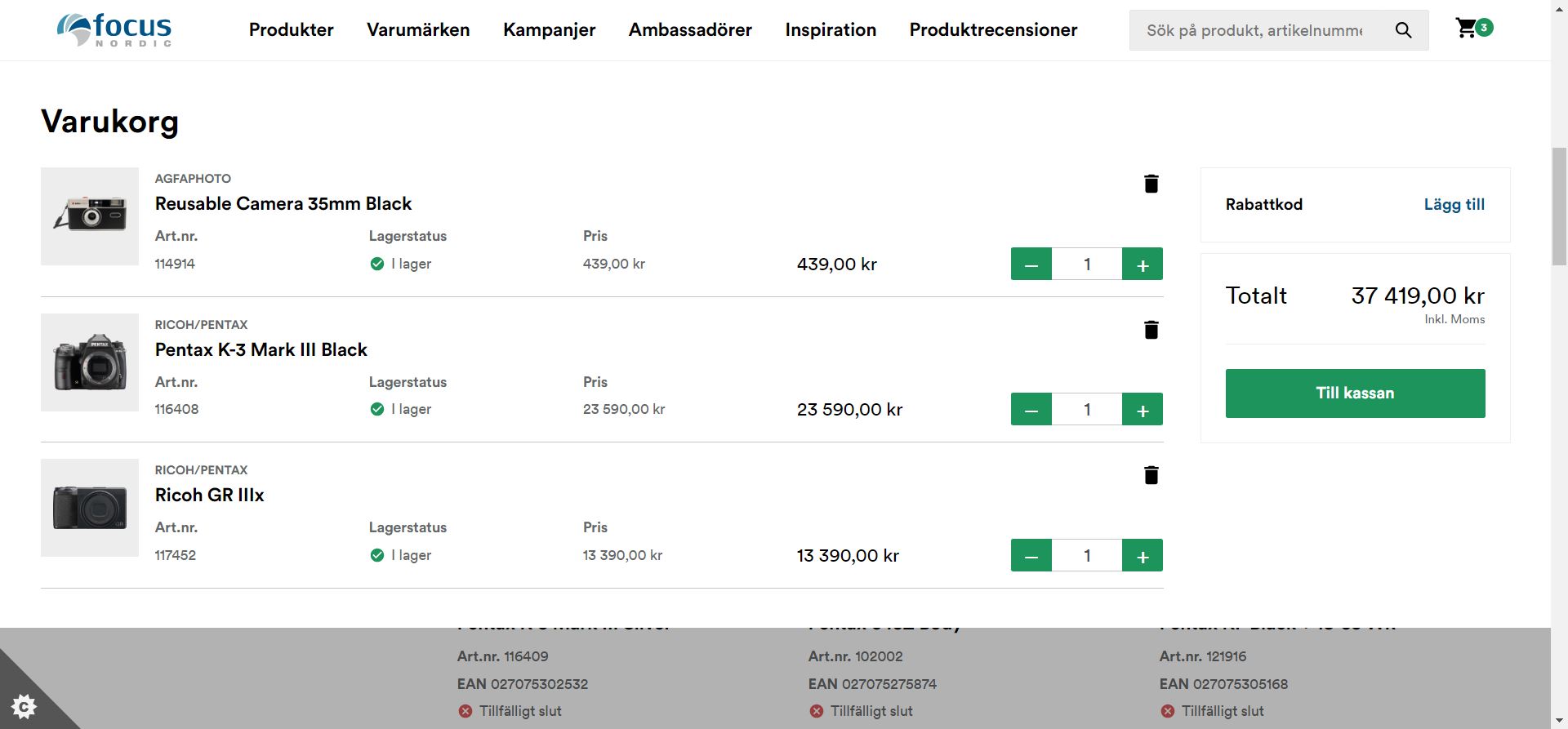Click quantity field for Ricoh GR IIIx

[1087, 555]
